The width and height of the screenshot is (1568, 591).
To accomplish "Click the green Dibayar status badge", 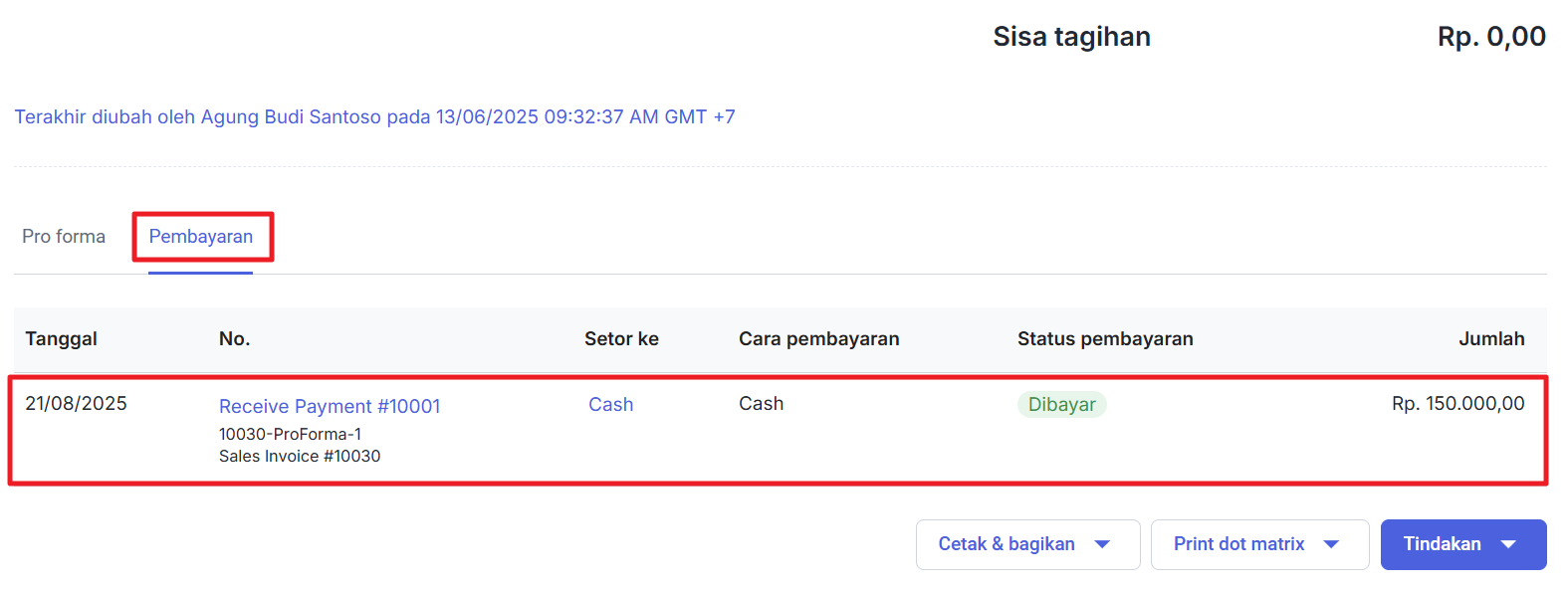I will coord(1061,405).
